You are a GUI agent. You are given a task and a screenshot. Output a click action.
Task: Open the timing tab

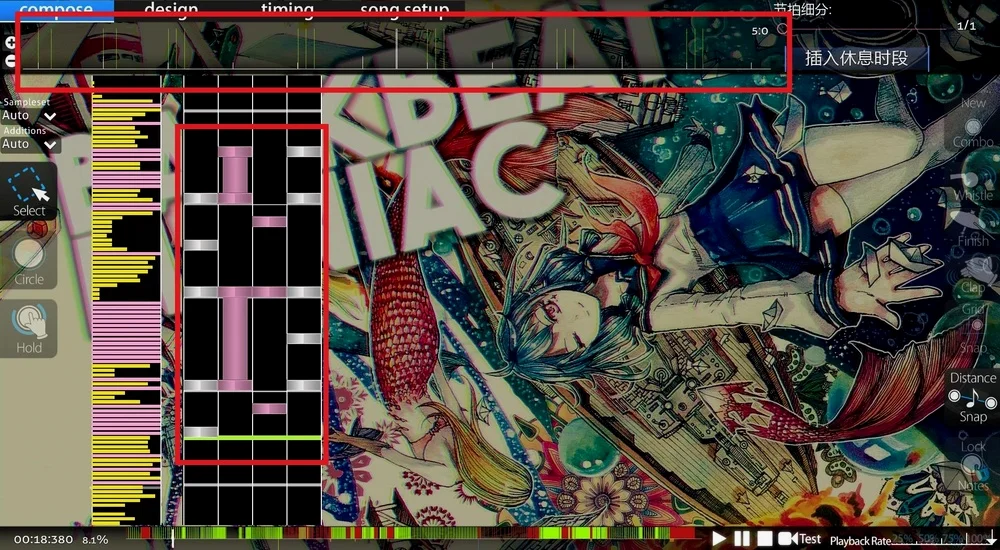point(287,10)
